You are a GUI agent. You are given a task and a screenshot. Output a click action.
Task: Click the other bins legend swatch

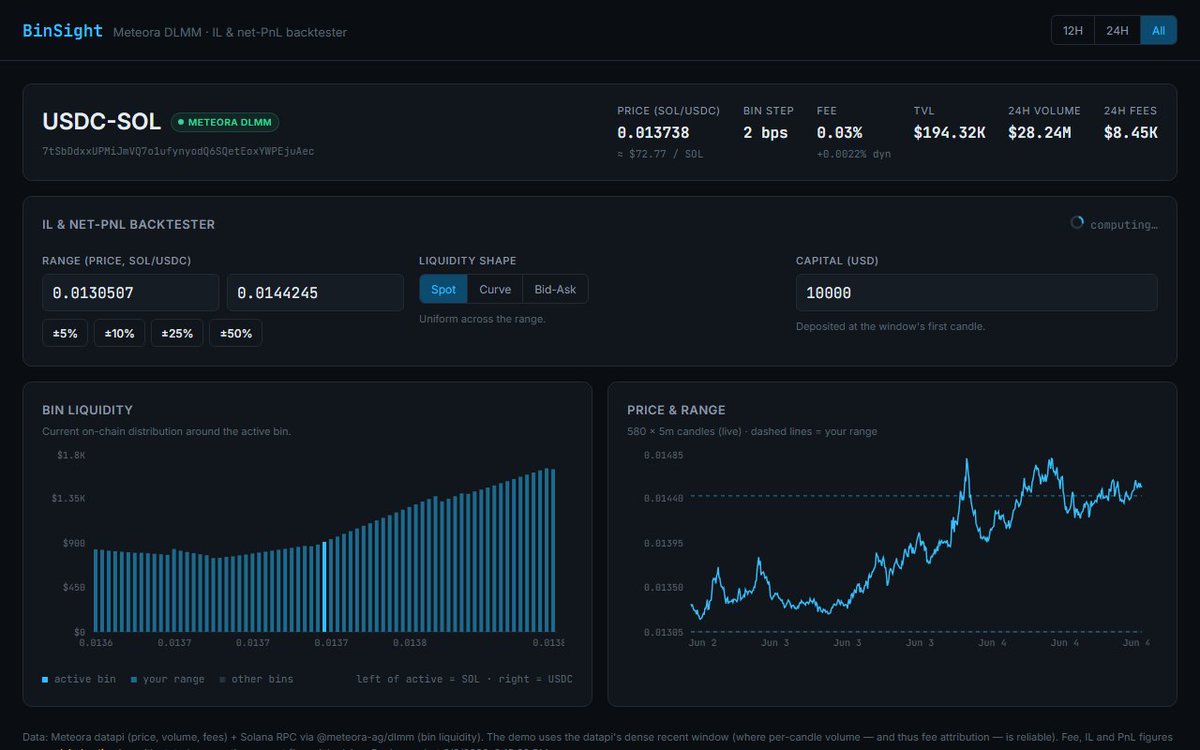coord(222,680)
